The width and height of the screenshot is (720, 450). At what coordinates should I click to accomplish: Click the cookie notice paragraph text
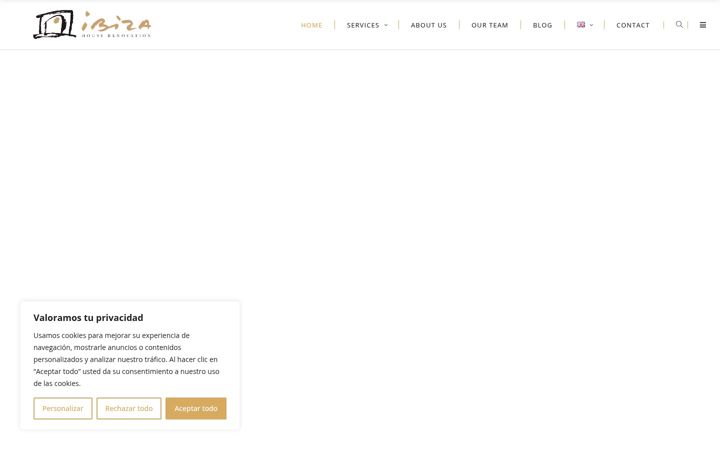(x=126, y=359)
